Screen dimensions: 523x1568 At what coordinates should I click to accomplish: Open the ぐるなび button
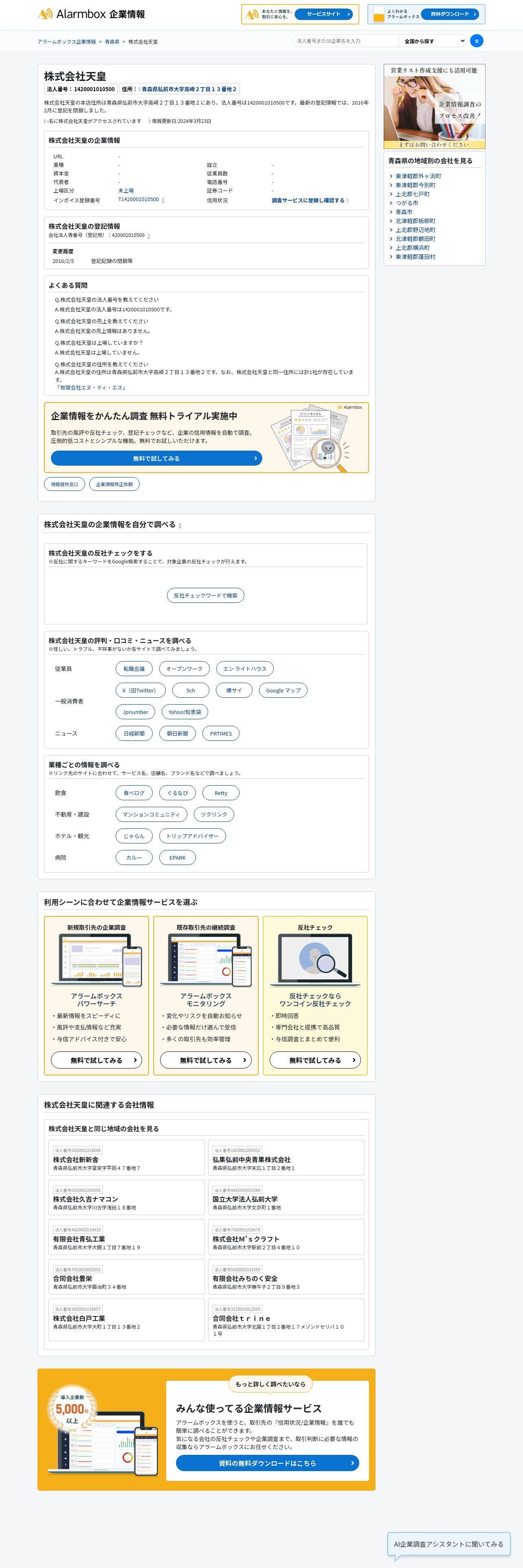[x=178, y=793]
